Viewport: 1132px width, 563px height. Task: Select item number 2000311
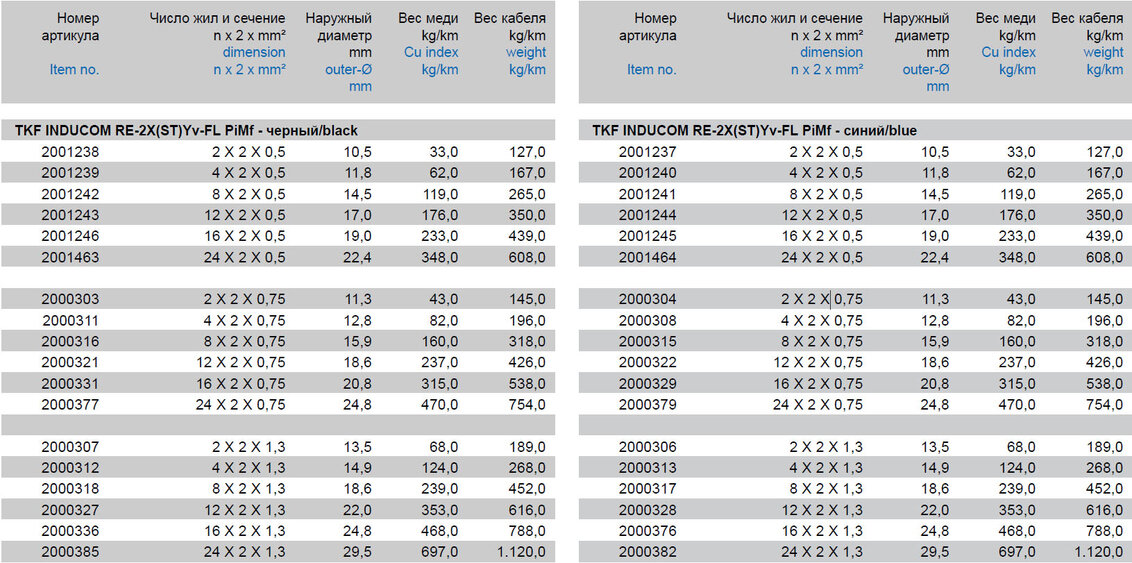tap(70, 320)
